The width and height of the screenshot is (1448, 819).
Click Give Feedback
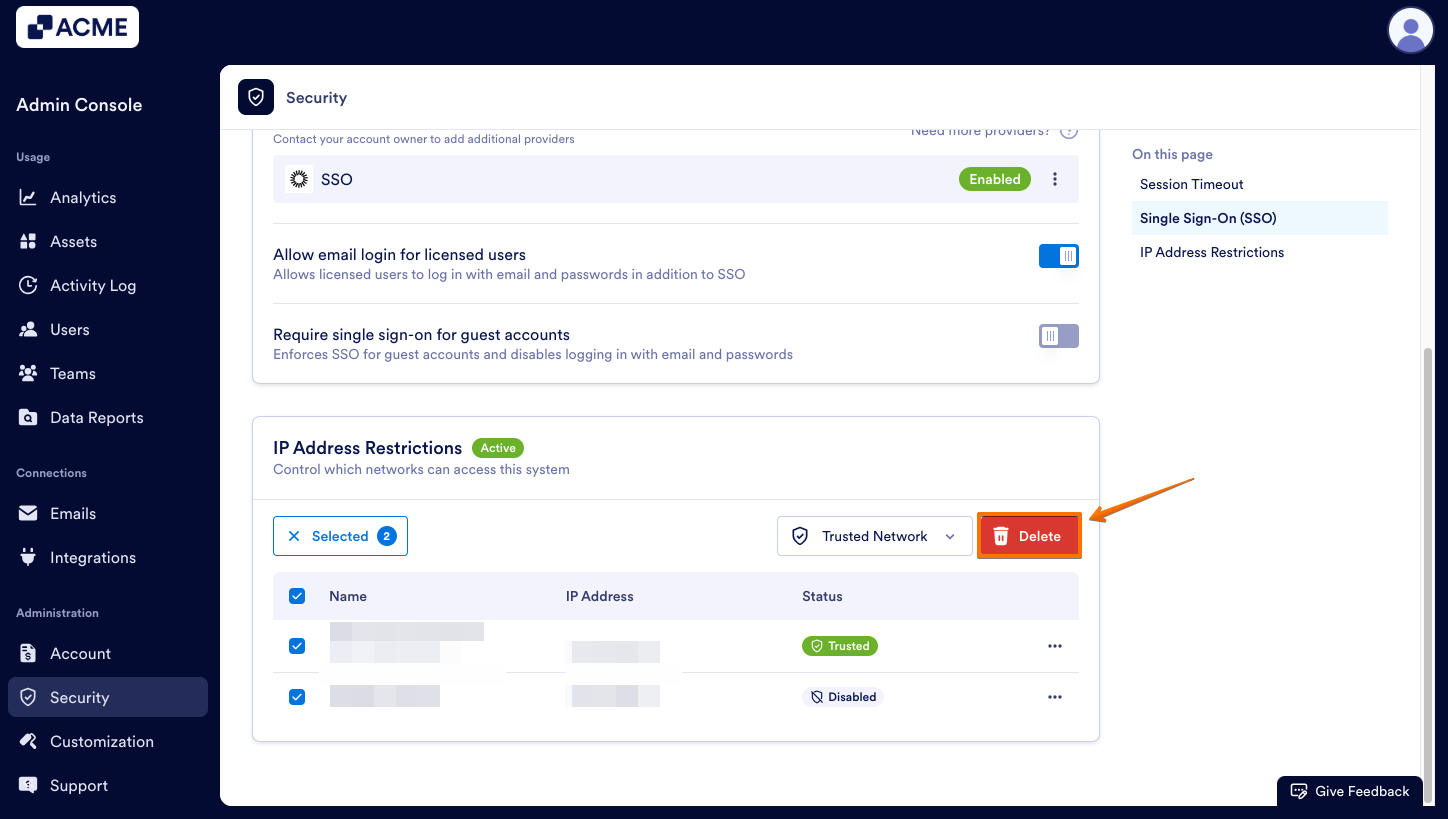(x=1349, y=790)
